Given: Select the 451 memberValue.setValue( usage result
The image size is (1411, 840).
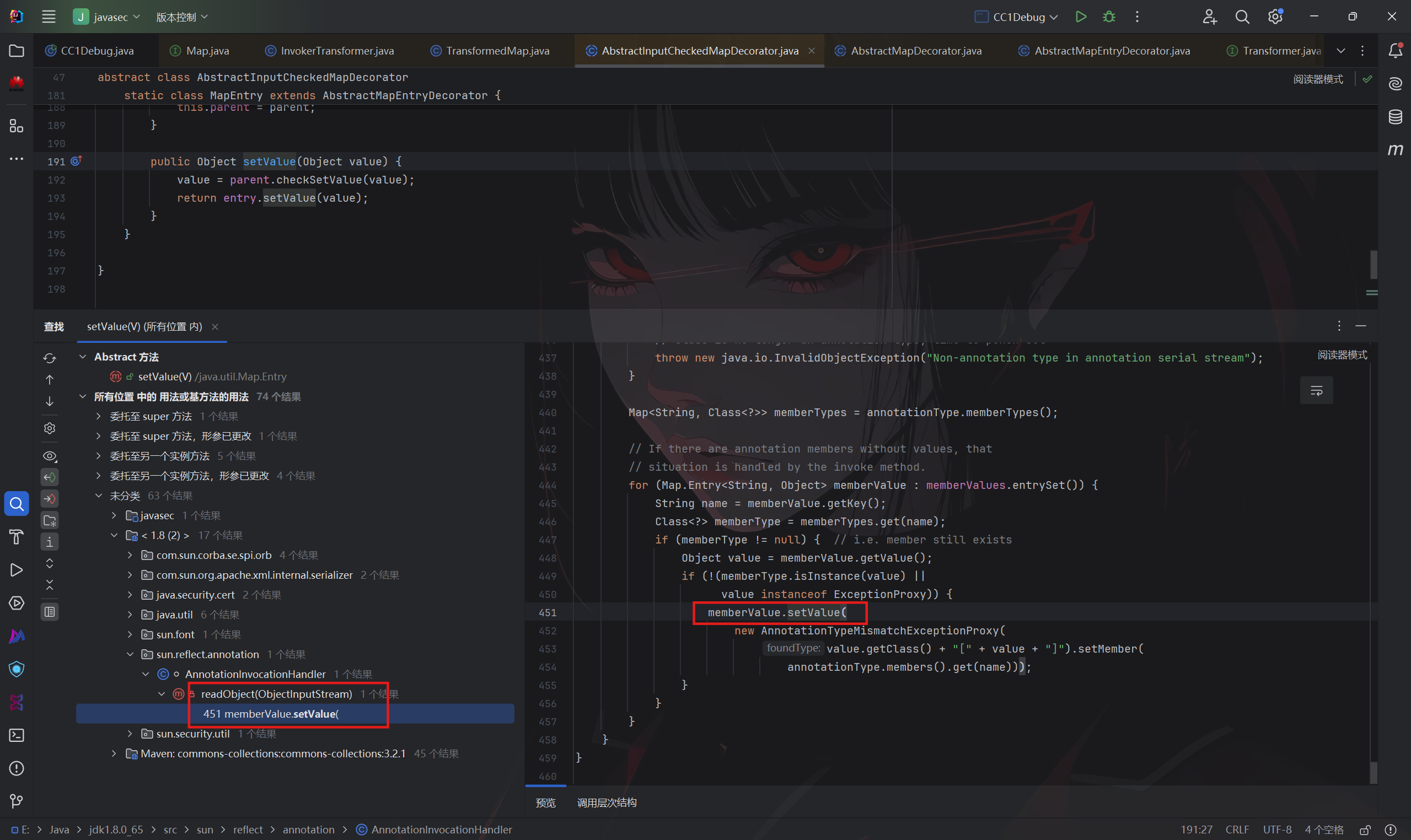Looking at the screenshot, I should 271,714.
